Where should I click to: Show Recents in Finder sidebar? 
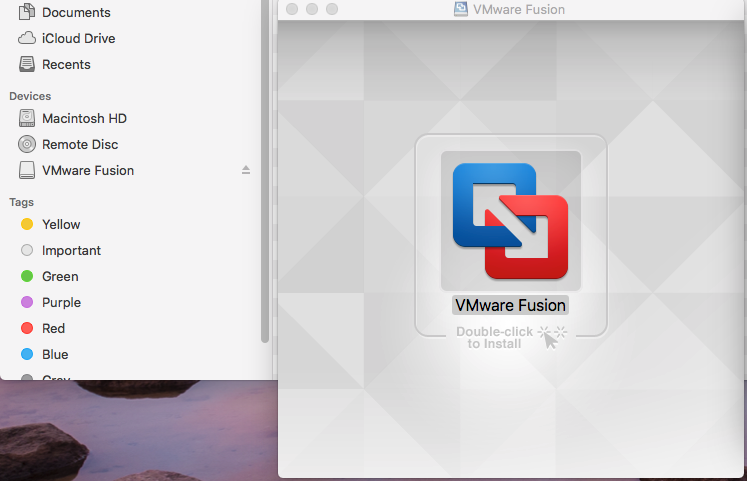66,64
